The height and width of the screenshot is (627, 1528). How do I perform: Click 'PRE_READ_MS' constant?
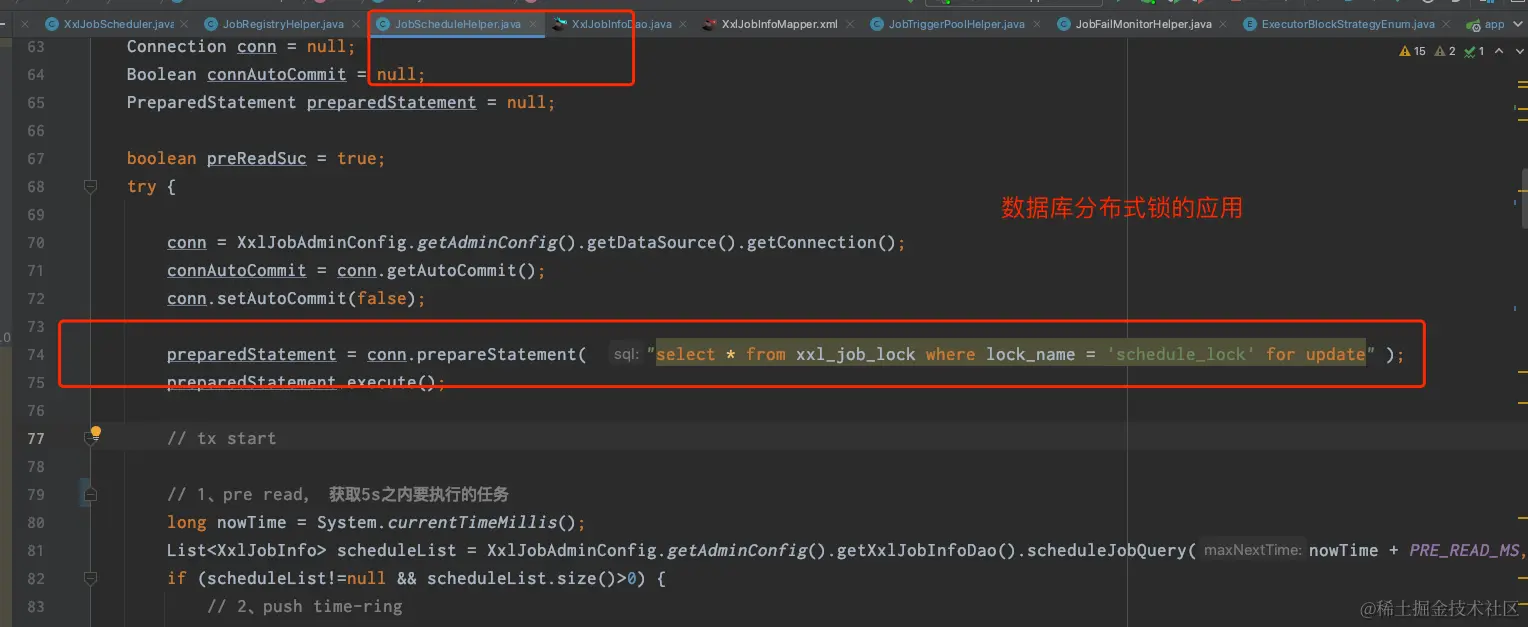pyautogui.click(x=1464, y=550)
